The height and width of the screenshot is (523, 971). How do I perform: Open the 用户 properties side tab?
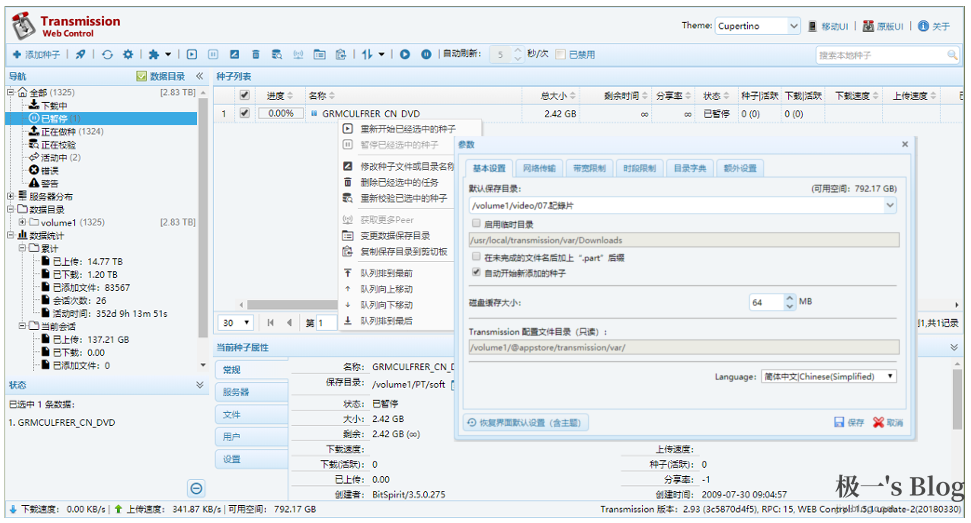pos(251,436)
